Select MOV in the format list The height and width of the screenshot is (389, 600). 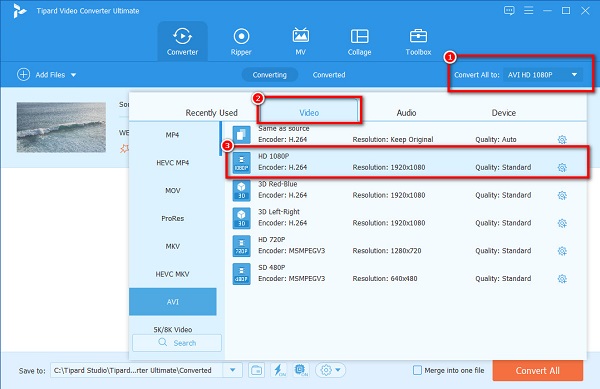(173, 190)
